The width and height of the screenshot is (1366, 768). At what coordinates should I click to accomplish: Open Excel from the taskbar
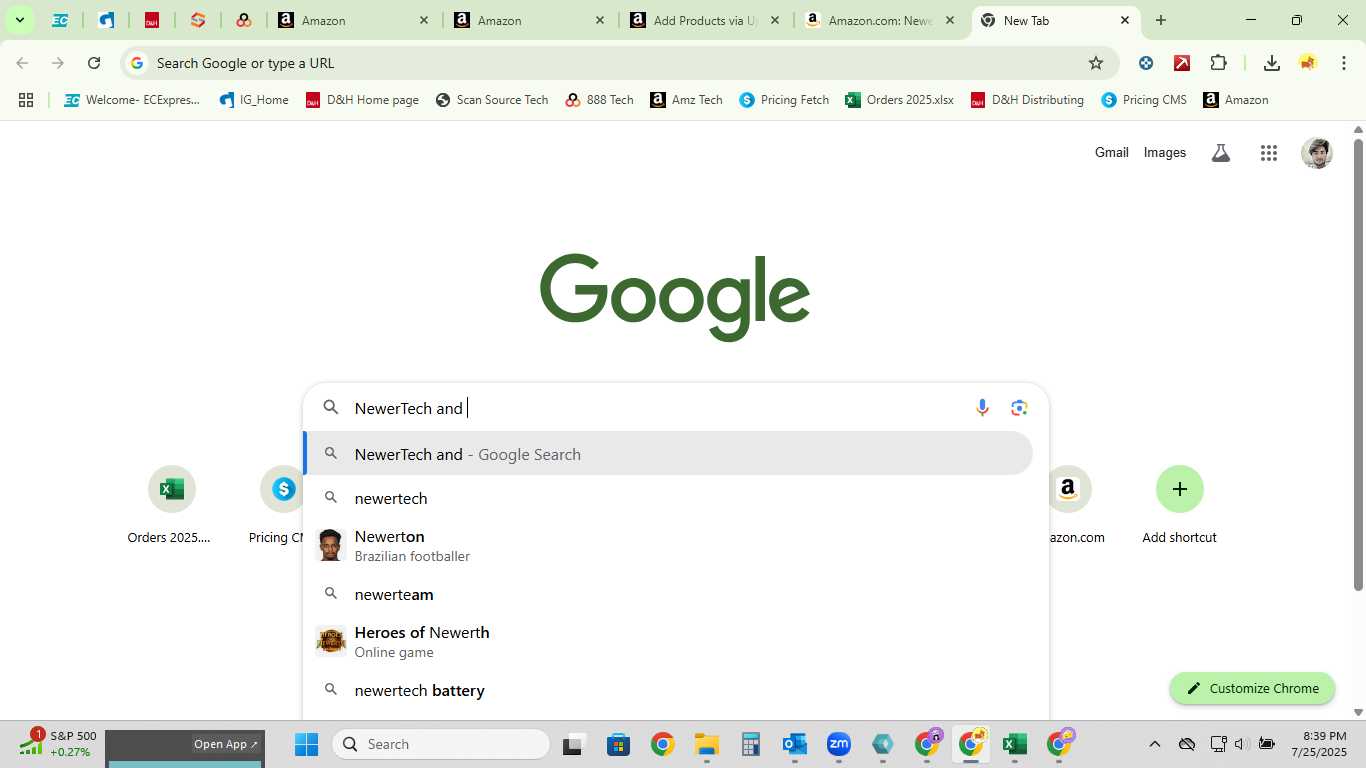click(x=1015, y=744)
